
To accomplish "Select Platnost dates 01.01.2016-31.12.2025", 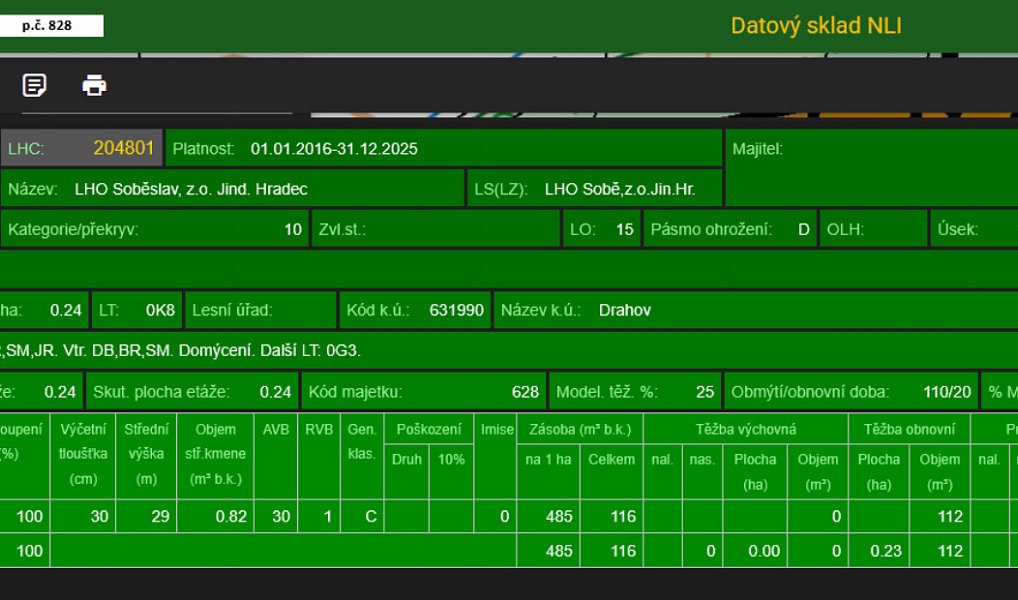I will click(334, 149).
